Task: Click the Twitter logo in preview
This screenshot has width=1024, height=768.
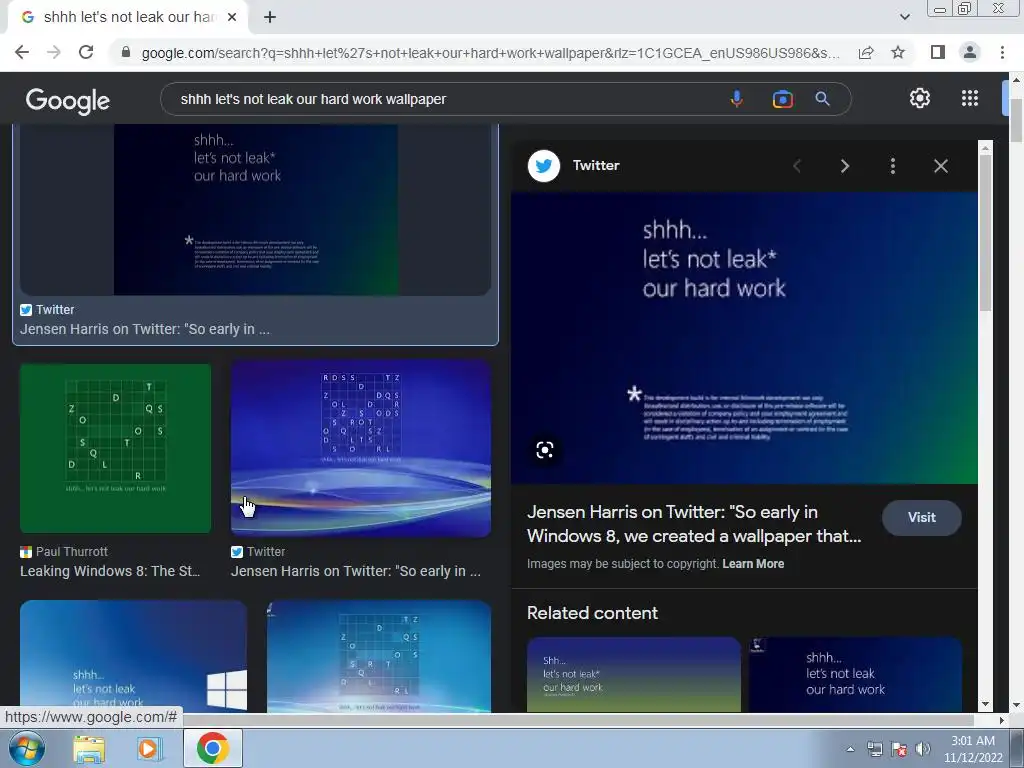Action: tap(543, 166)
